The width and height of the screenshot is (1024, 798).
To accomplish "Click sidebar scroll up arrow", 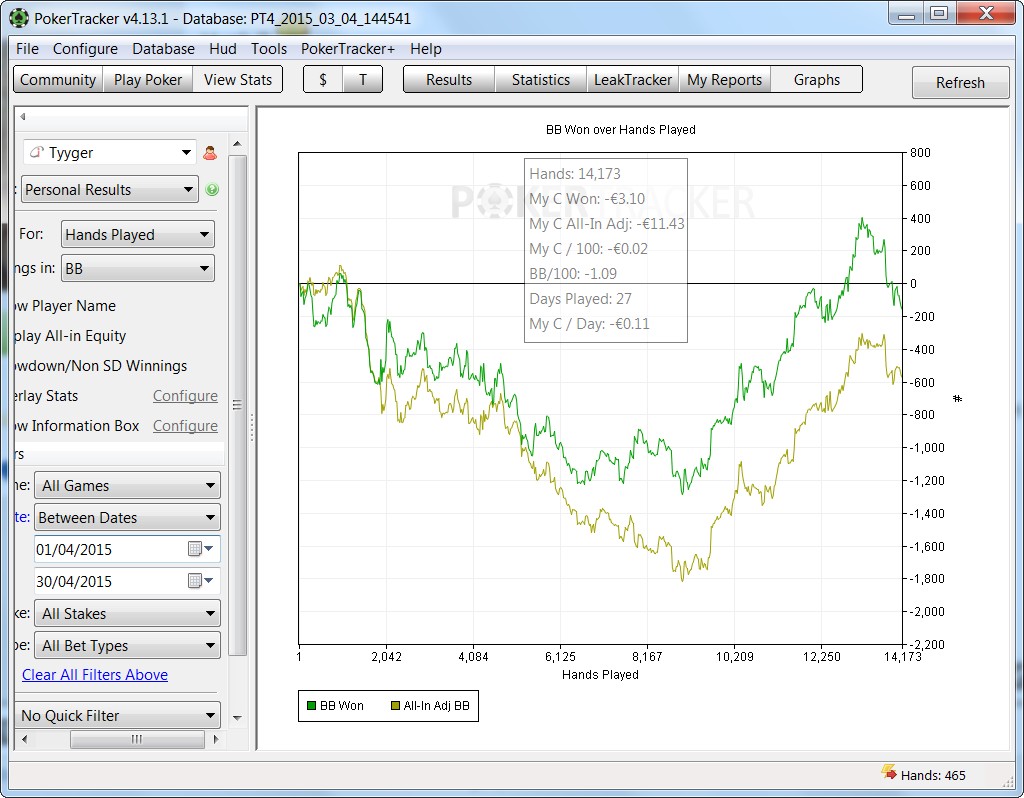I will [x=237, y=144].
